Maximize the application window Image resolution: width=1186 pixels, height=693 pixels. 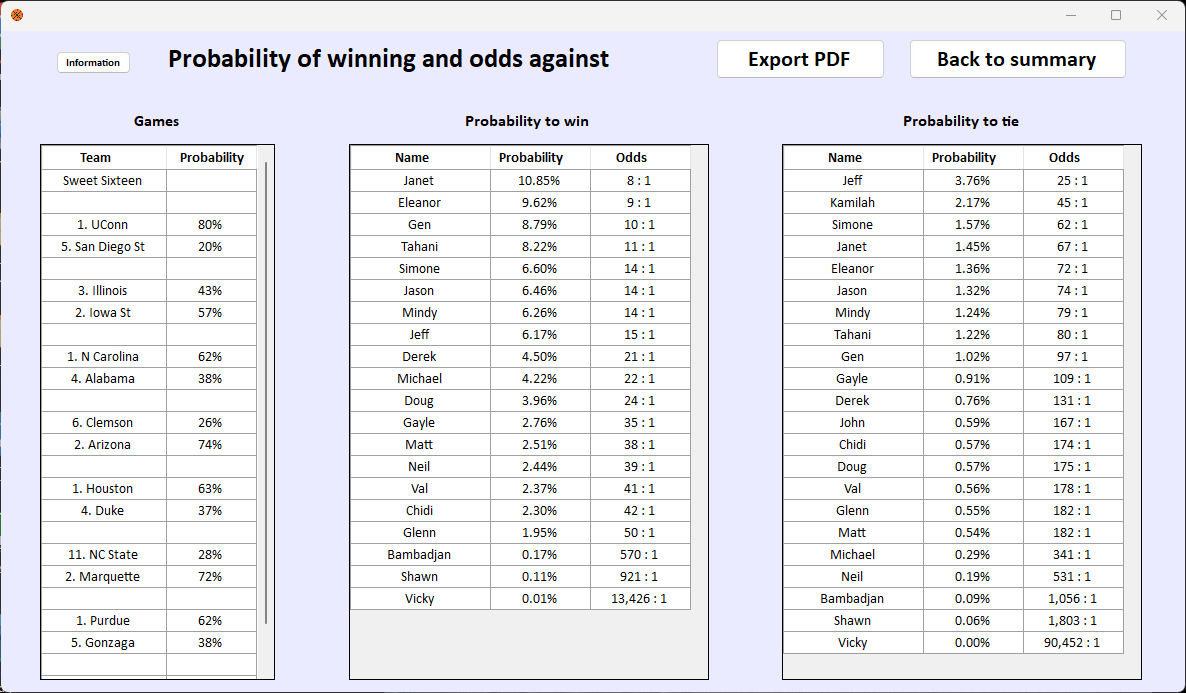(x=1116, y=15)
